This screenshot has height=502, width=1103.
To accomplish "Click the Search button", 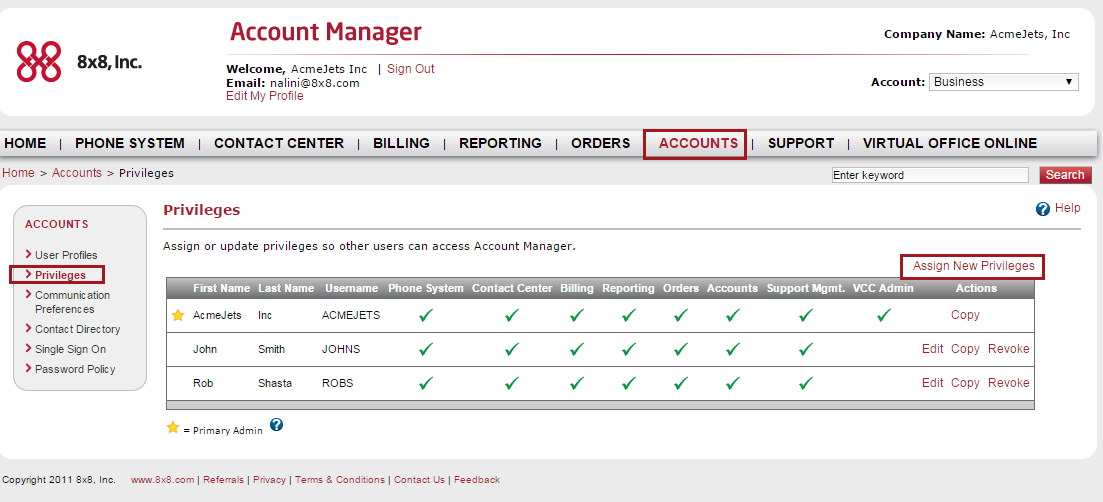I will point(1065,175).
